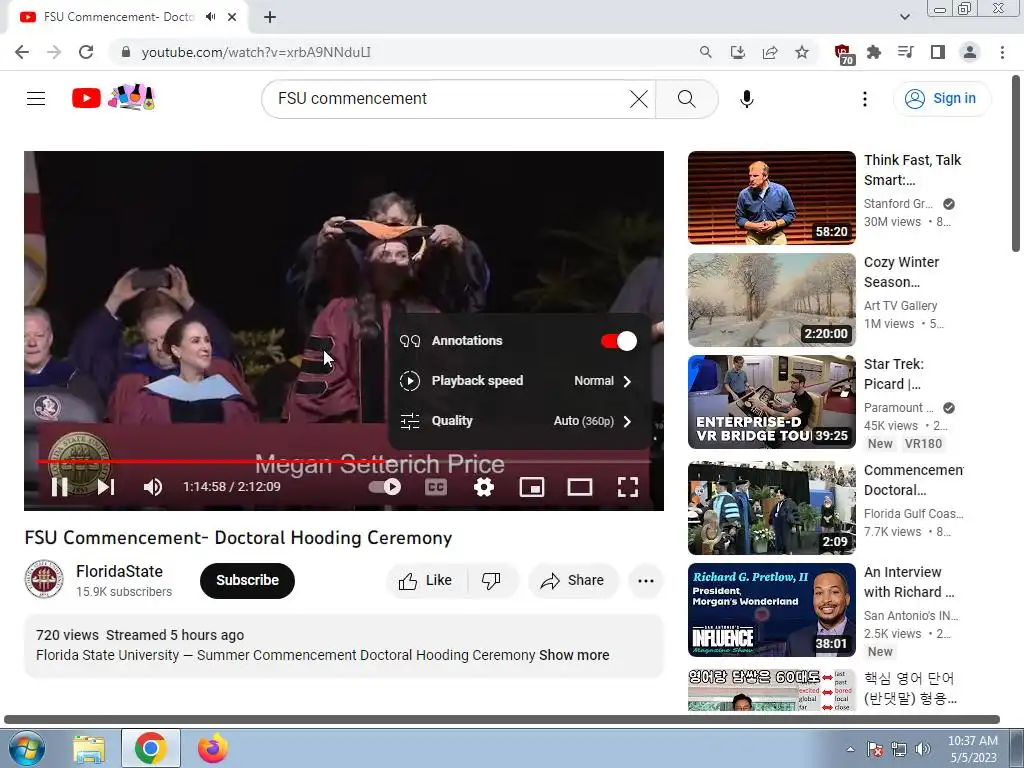Image resolution: width=1024 pixels, height=768 pixels.
Task: Skip to the next video
Action: [106, 487]
